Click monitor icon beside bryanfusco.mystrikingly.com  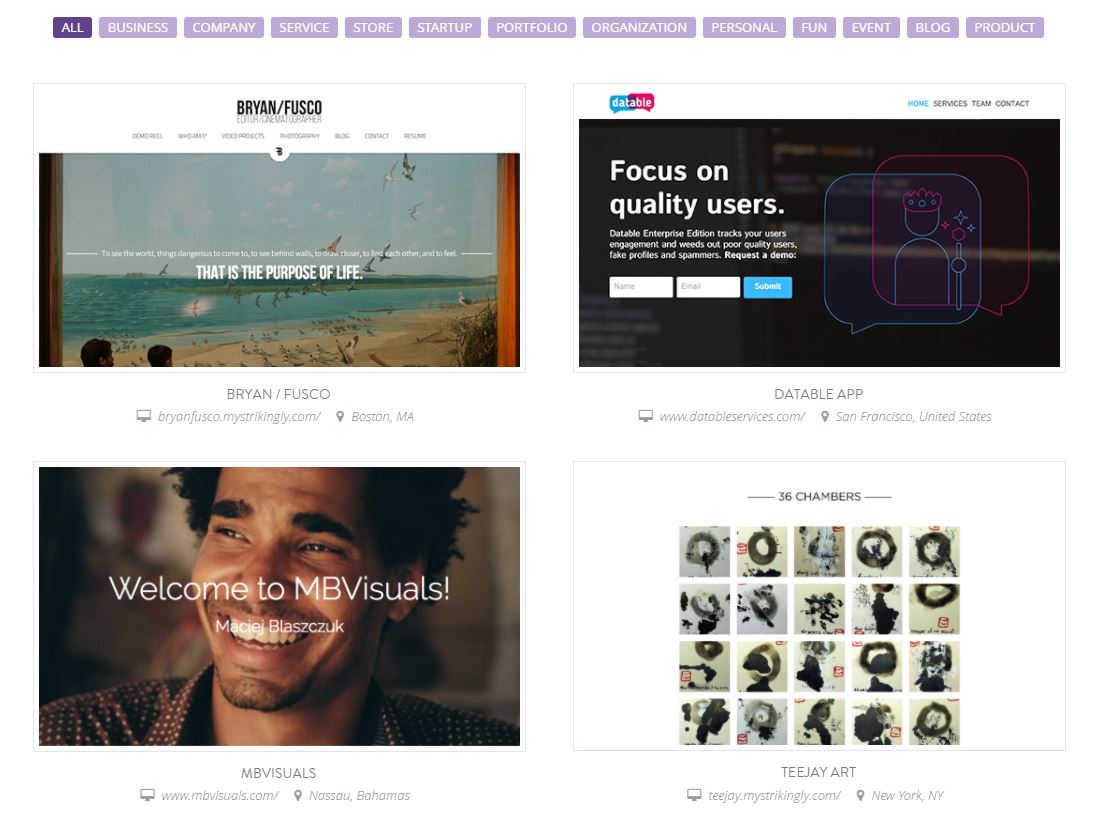(143, 416)
